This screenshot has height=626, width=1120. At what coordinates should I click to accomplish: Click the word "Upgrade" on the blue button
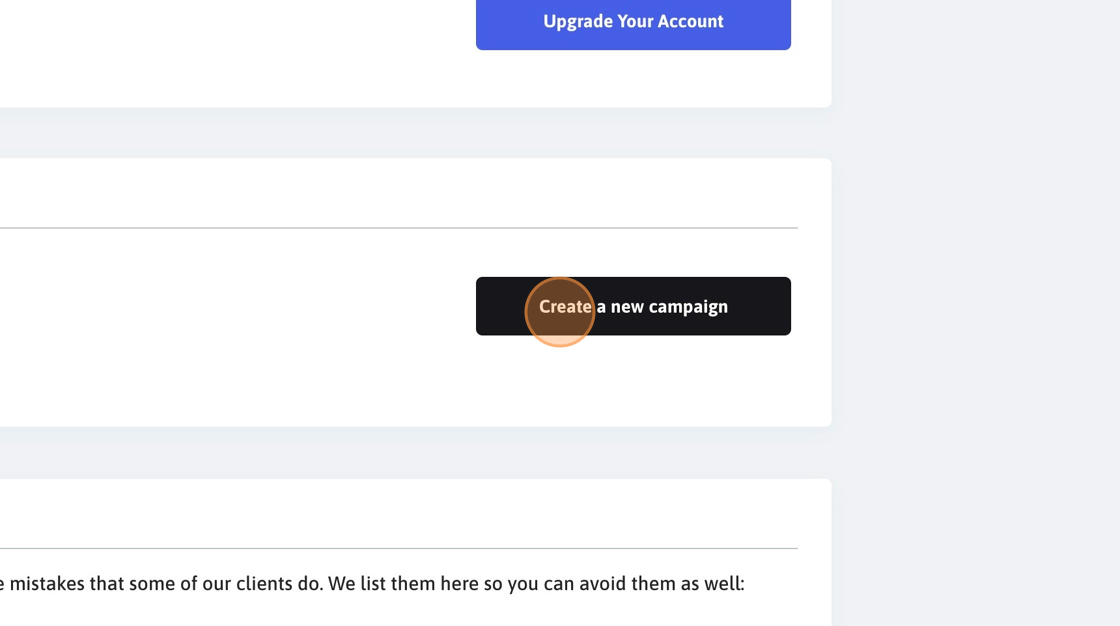pos(578,21)
